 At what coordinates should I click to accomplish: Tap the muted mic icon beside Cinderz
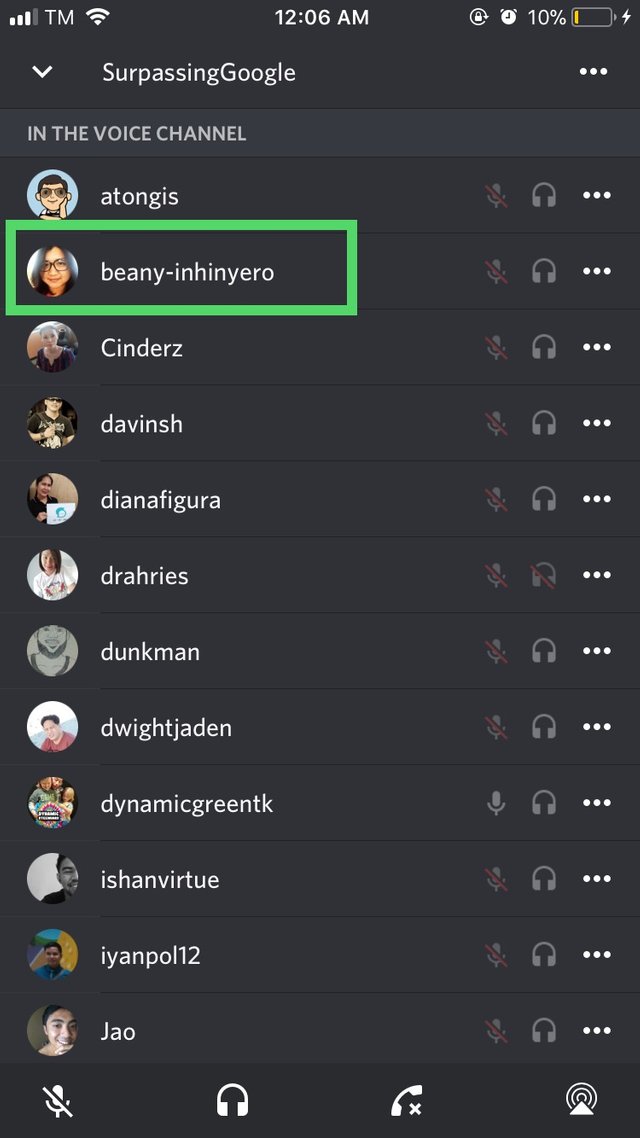point(496,348)
